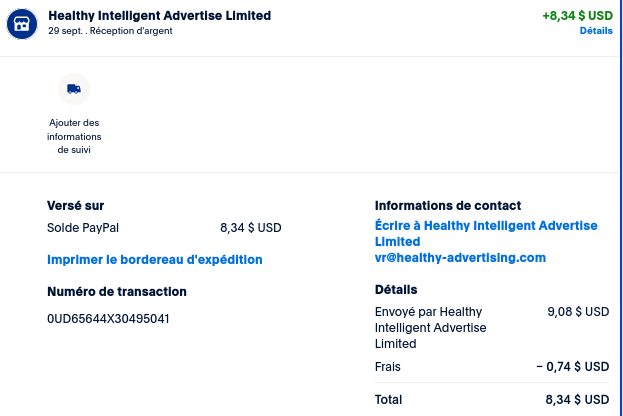Click the "29 sept. Réception d'argent" subtitle

coord(110,31)
